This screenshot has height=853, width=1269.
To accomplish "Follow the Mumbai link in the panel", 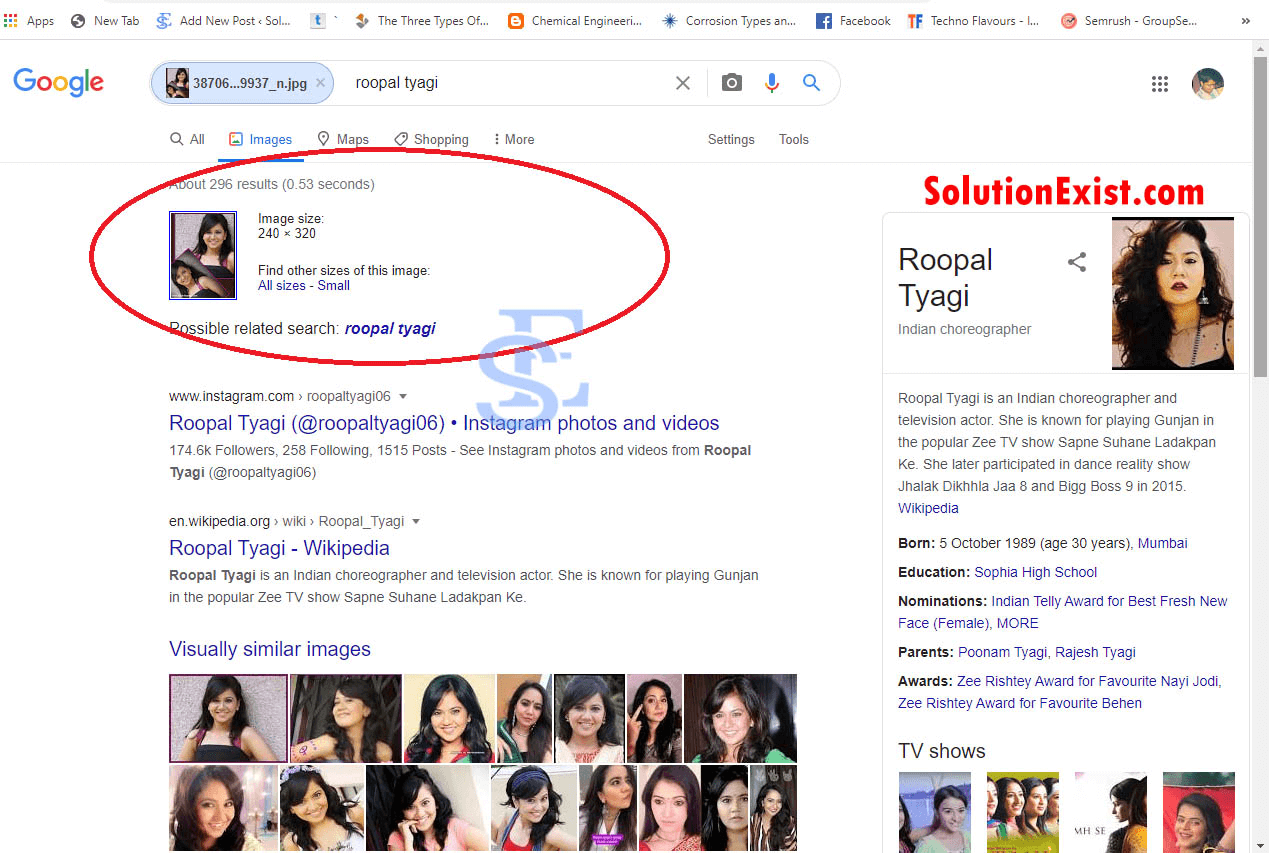I will [x=1163, y=543].
